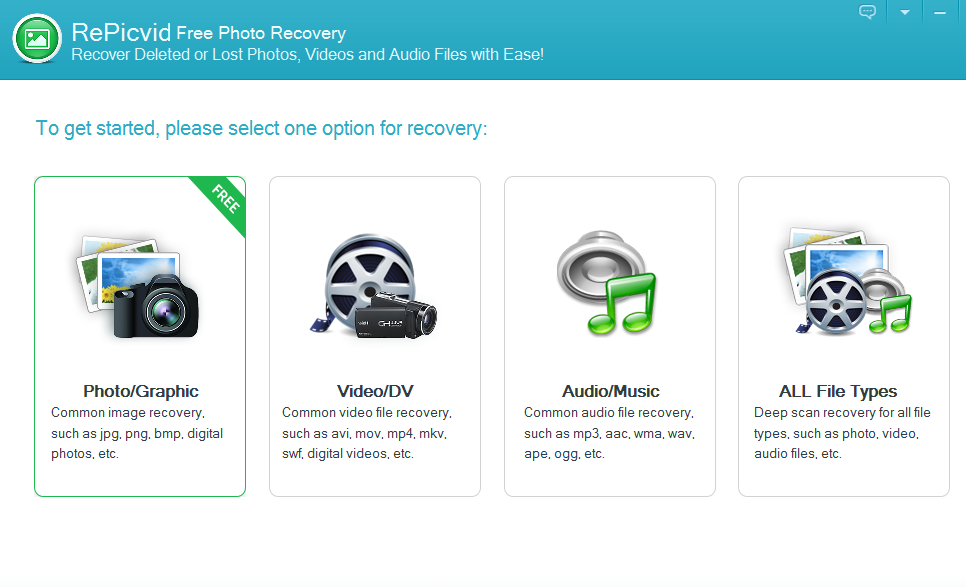The height and width of the screenshot is (587, 966).
Task: Click the Common video file recovery description
Action: point(367,433)
